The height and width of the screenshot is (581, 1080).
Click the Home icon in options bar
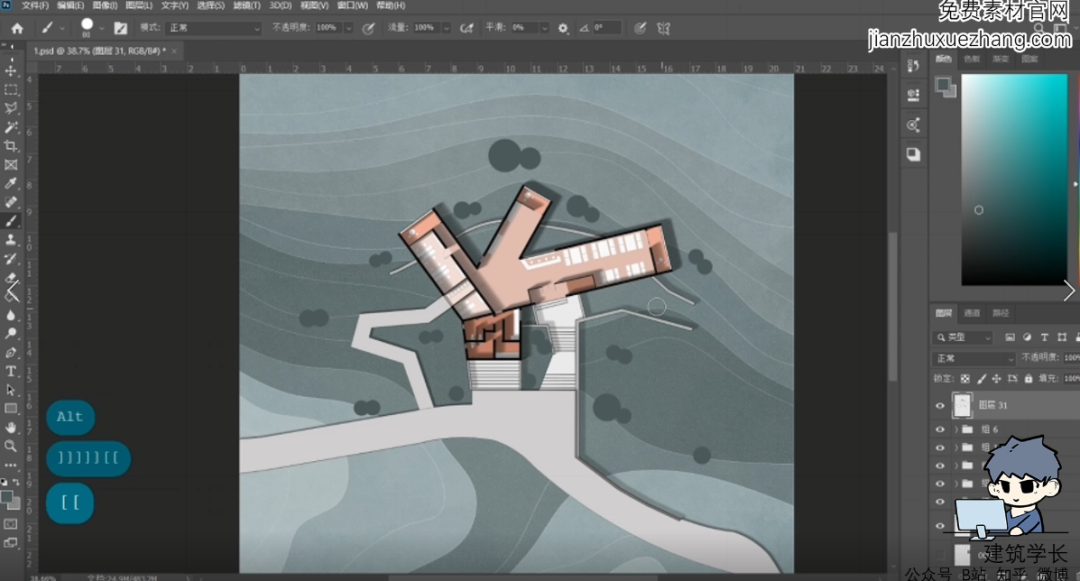pos(17,28)
